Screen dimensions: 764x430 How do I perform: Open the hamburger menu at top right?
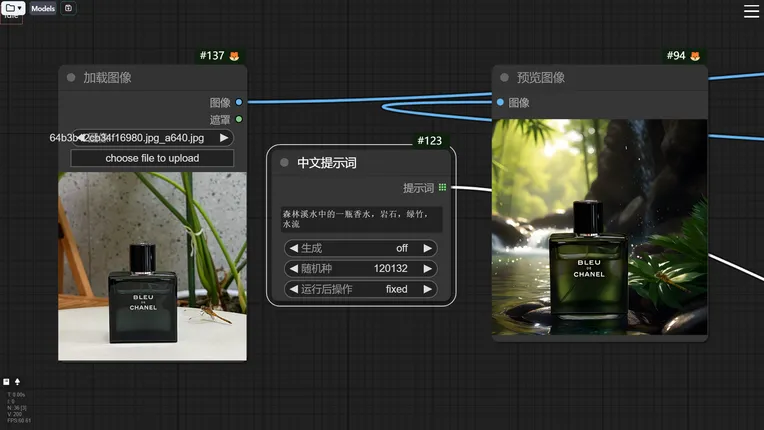751,11
